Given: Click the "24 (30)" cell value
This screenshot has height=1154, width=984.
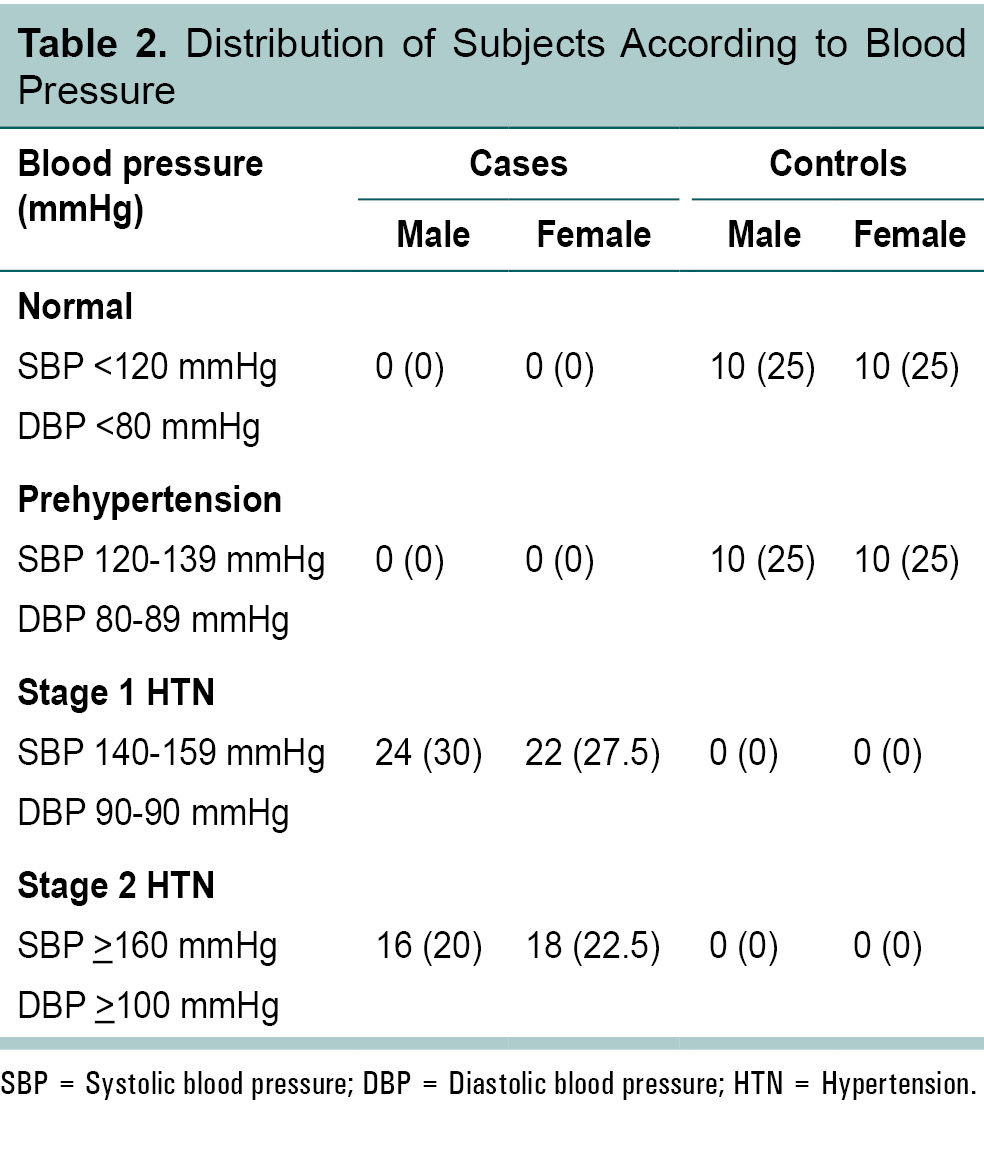Looking at the screenshot, I should pos(428,754).
